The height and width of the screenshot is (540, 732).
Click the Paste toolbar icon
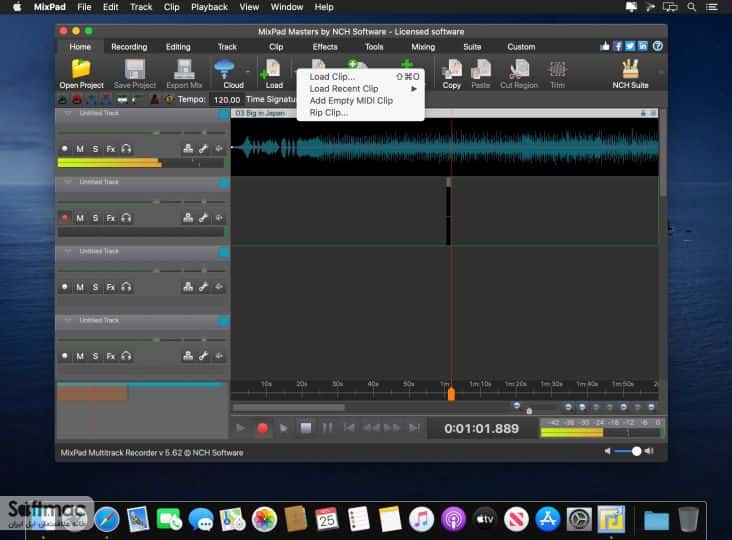tap(480, 69)
